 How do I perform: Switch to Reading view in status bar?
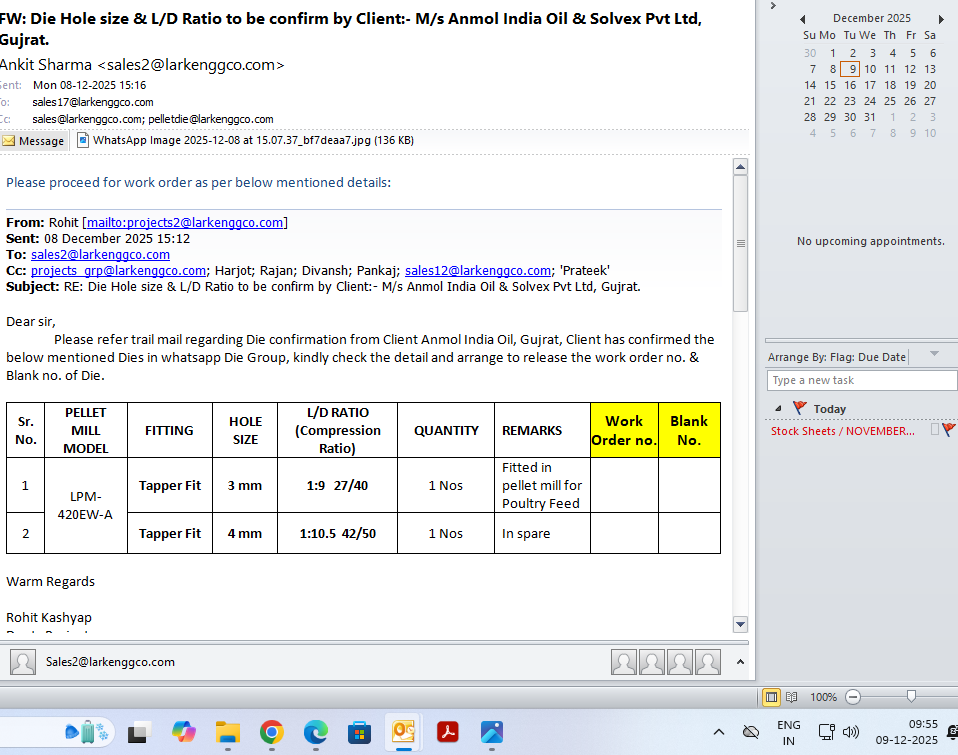click(x=791, y=696)
